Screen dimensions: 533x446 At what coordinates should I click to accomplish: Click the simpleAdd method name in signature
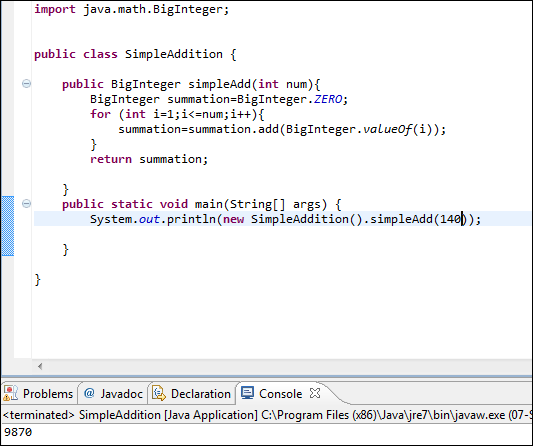[219, 84]
